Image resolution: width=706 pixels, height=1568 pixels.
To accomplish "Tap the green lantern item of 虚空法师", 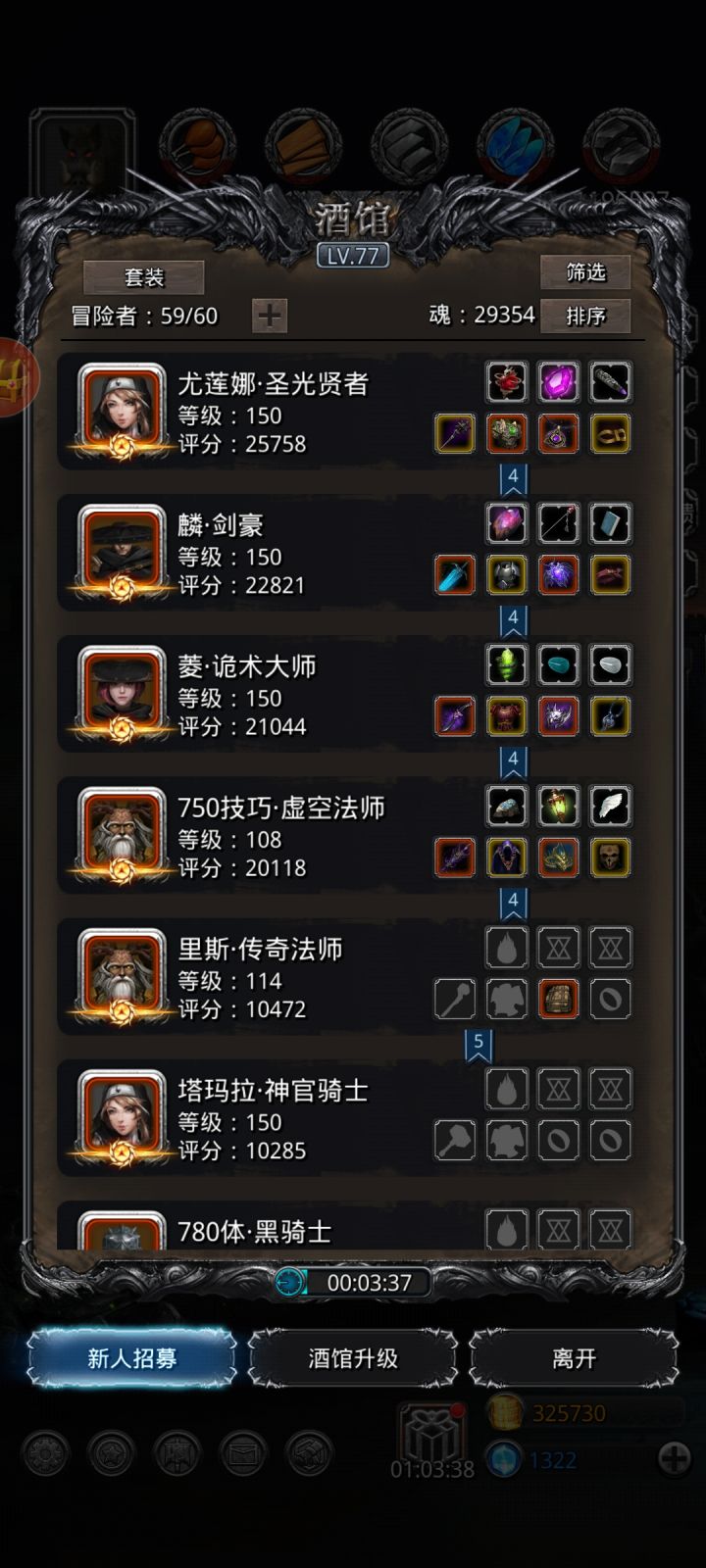I will 558,806.
